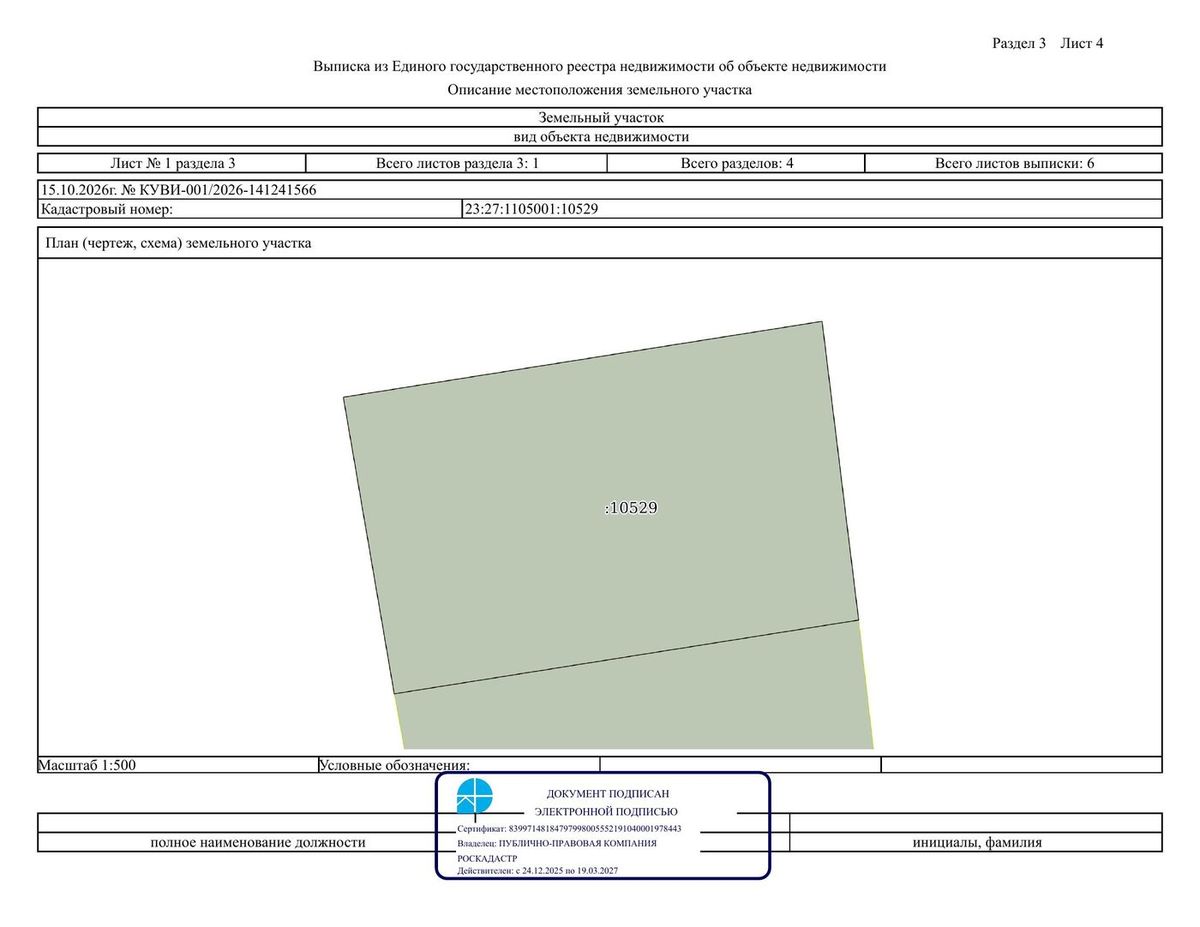Click the "Раздел 3 Лист 4" page marker
The width and height of the screenshot is (1200, 927).
1047,43
